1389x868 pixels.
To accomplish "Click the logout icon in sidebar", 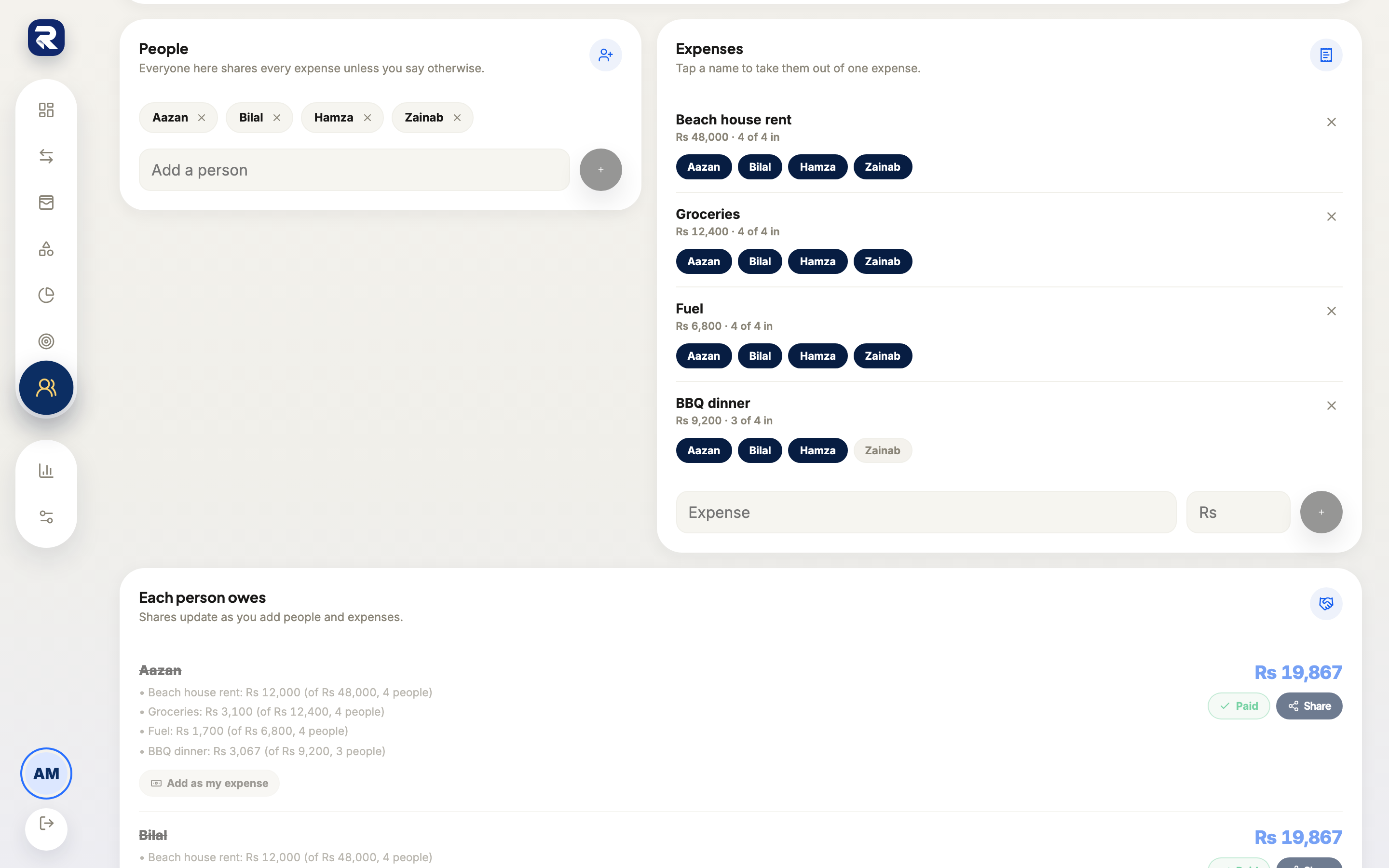I will [46, 824].
